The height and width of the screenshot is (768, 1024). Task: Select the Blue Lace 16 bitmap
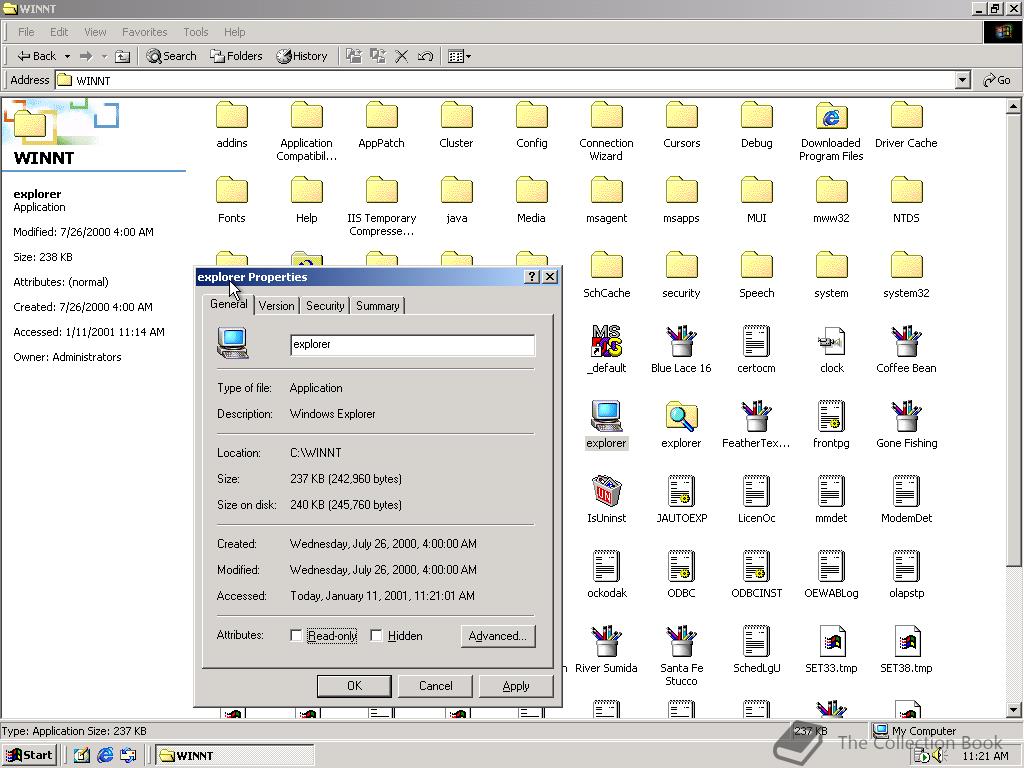pos(681,349)
